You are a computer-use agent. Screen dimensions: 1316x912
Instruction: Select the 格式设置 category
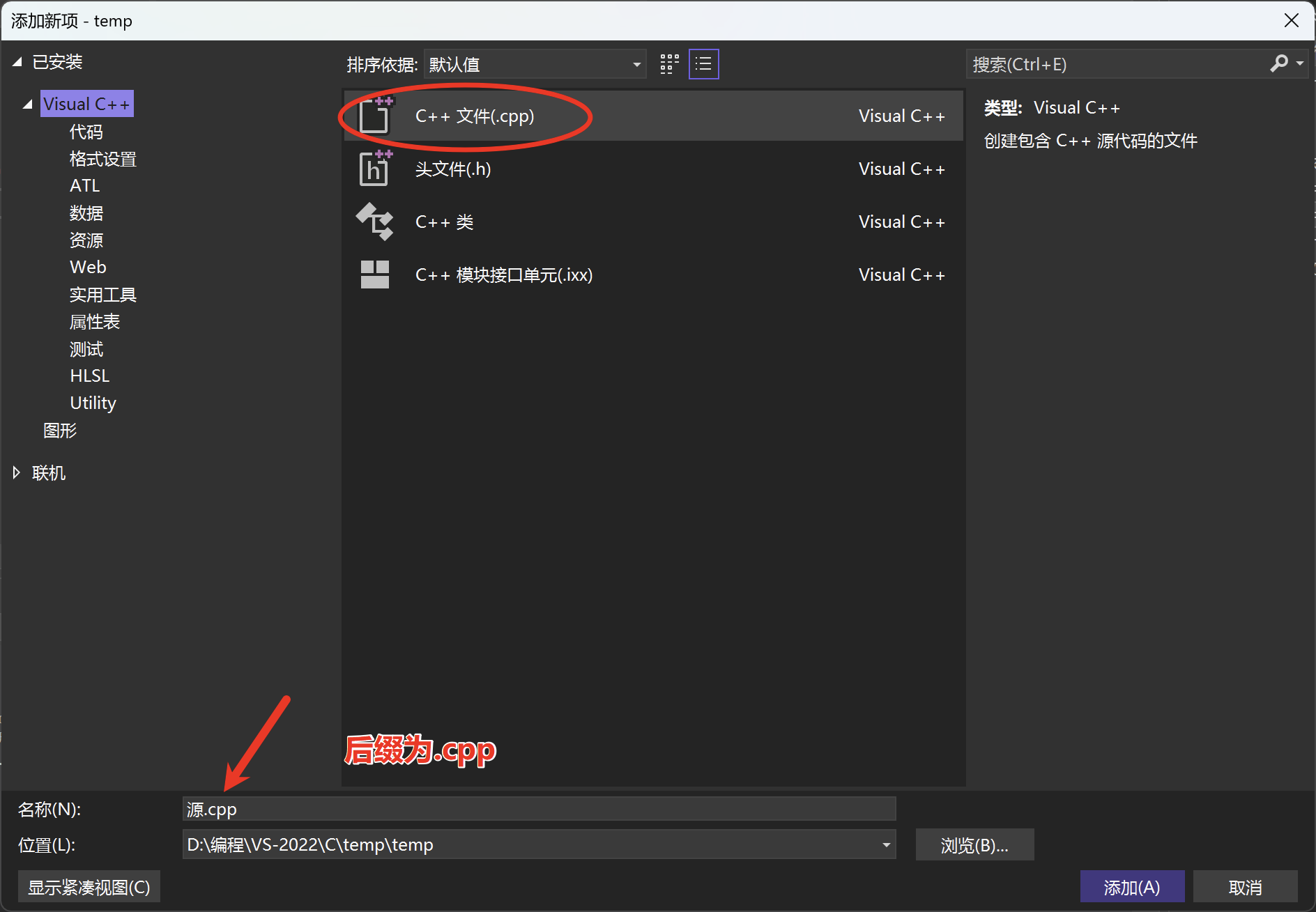click(x=103, y=159)
